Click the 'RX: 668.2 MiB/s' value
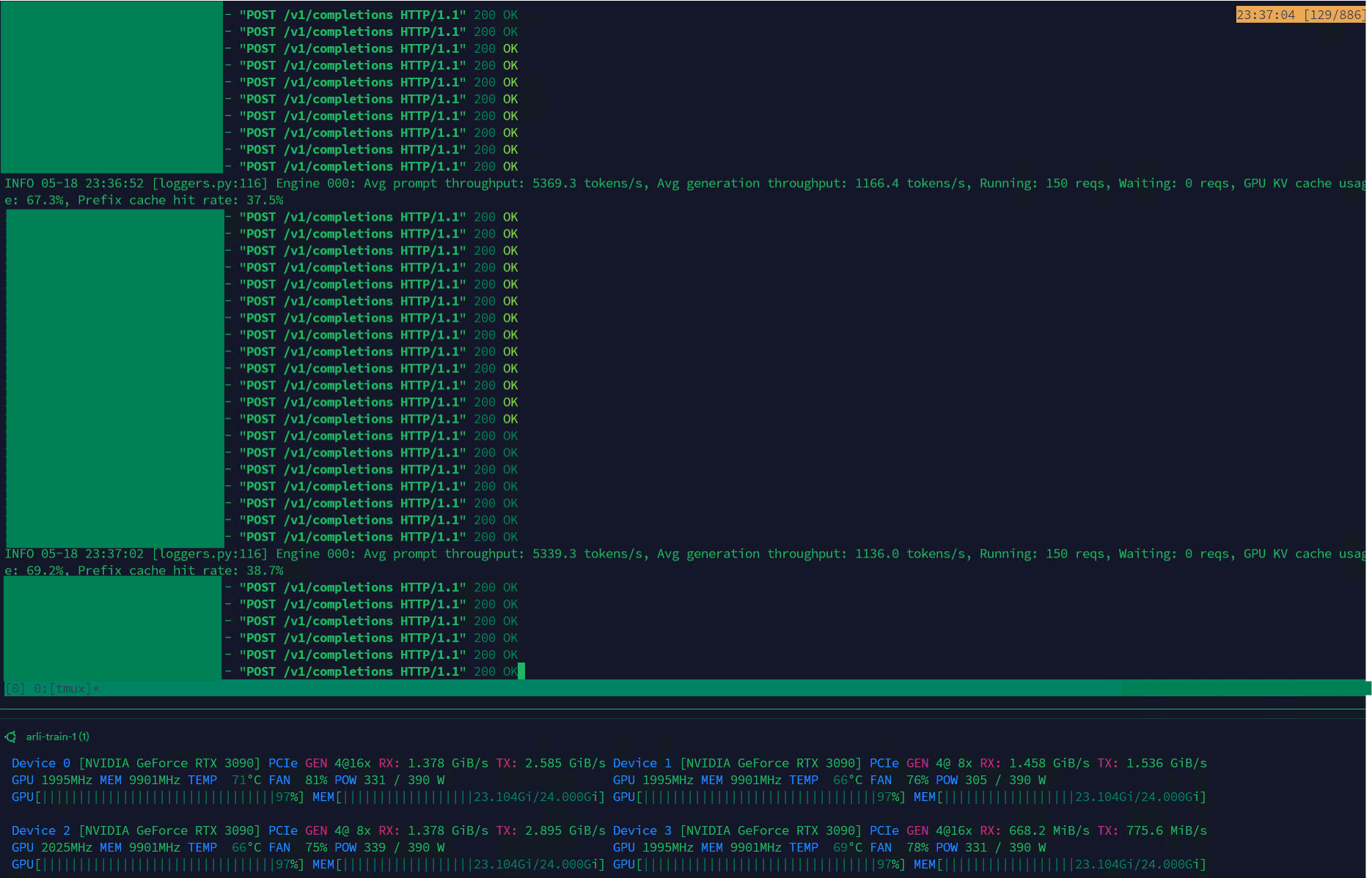The image size is (1372, 878). [x=1035, y=831]
